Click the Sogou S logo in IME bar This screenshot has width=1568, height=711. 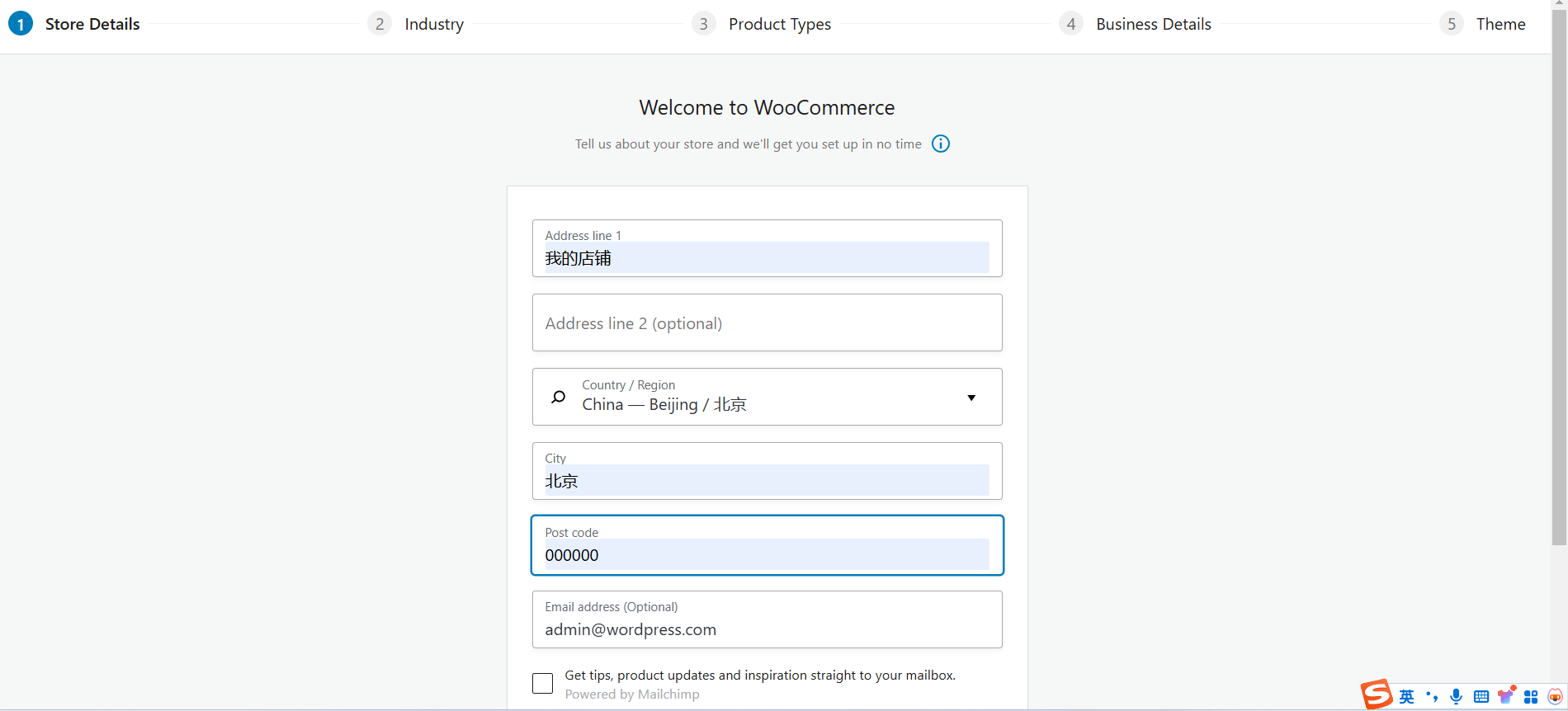tap(1376, 695)
